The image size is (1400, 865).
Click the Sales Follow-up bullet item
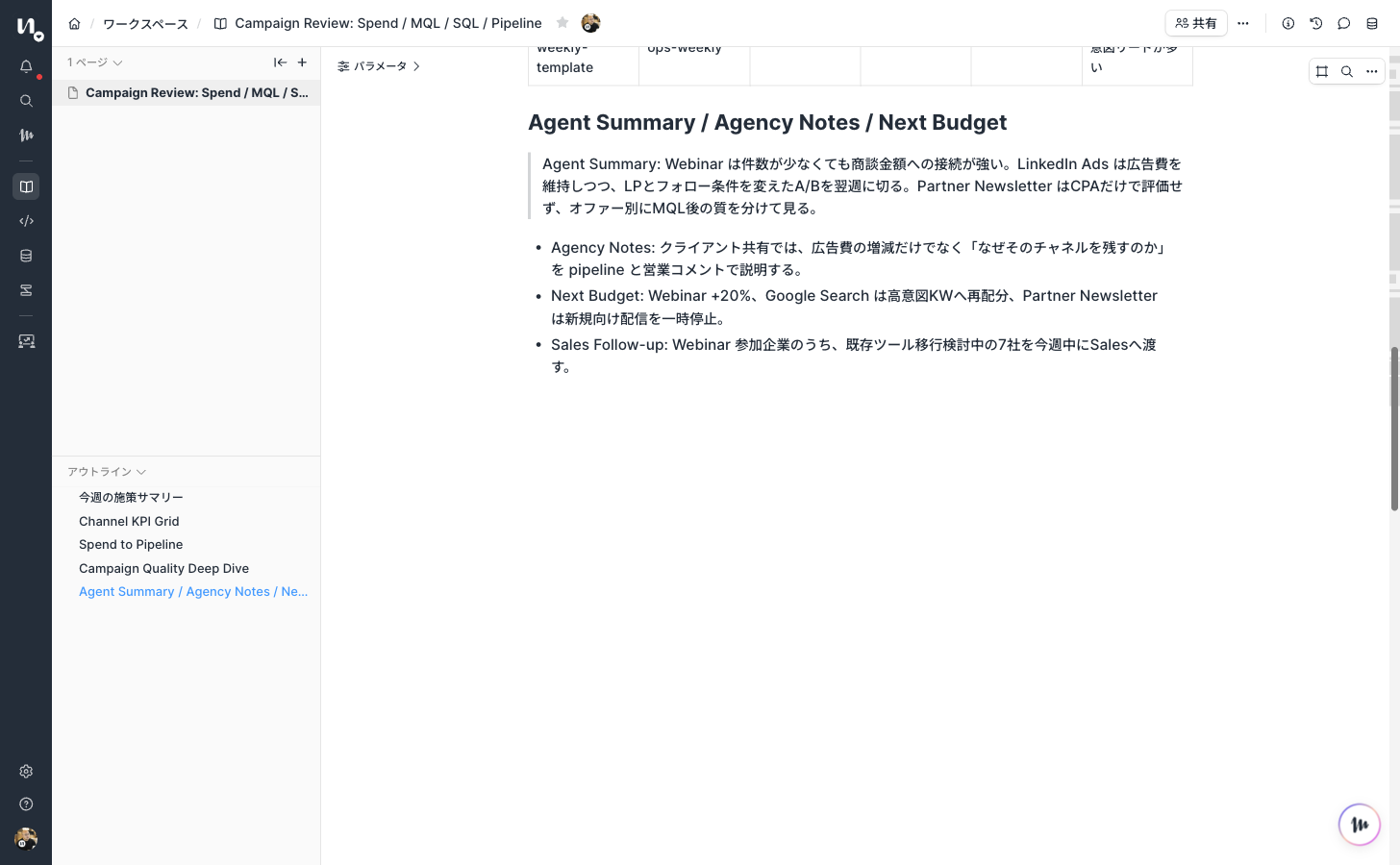(x=854, y=356)
